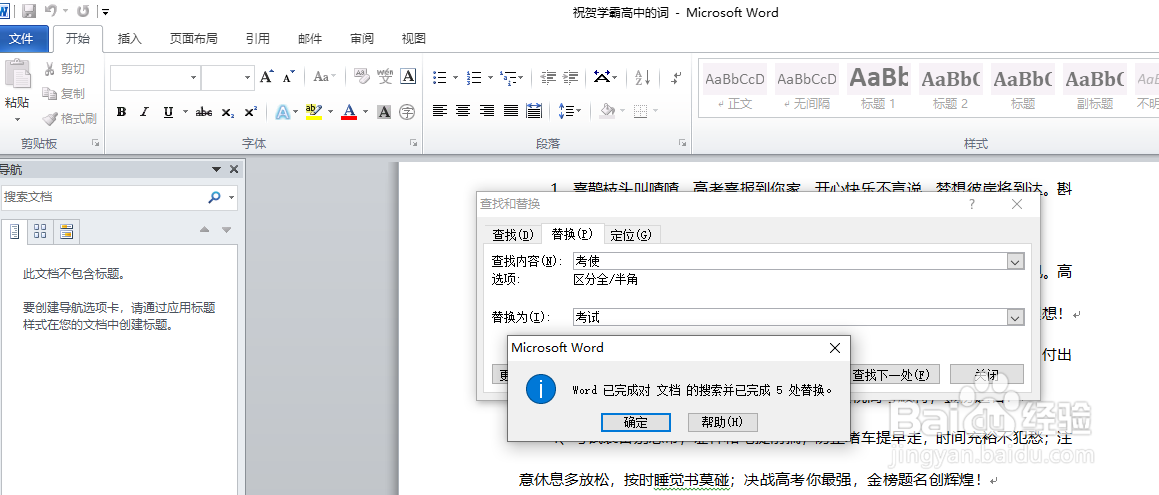Justify the paragraph text
This screenshot has height=495, width=1159.
[x=510, y=111]
